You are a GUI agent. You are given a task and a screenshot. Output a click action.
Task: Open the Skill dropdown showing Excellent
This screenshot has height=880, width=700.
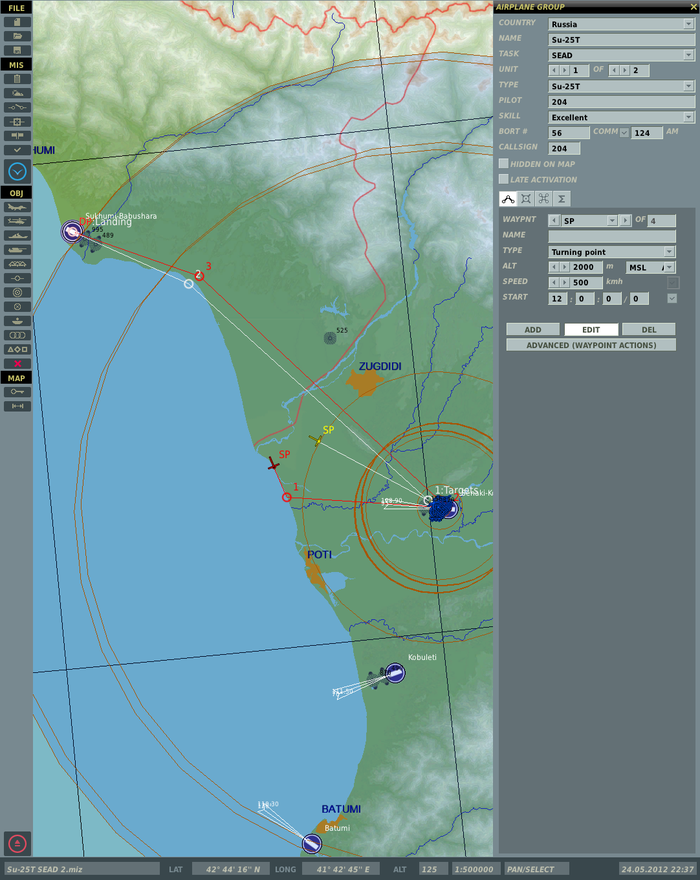point(621,117)
